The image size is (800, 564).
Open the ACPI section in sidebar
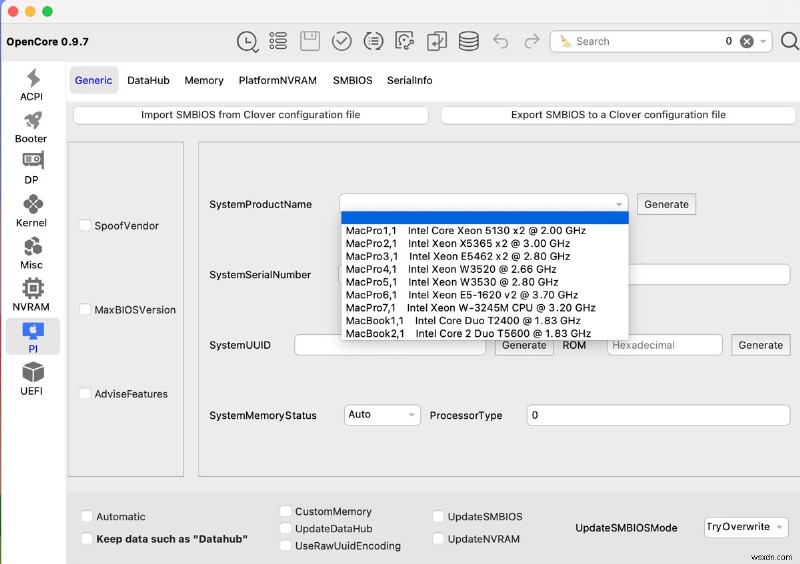pyautogui.click(x=32, y=85)
